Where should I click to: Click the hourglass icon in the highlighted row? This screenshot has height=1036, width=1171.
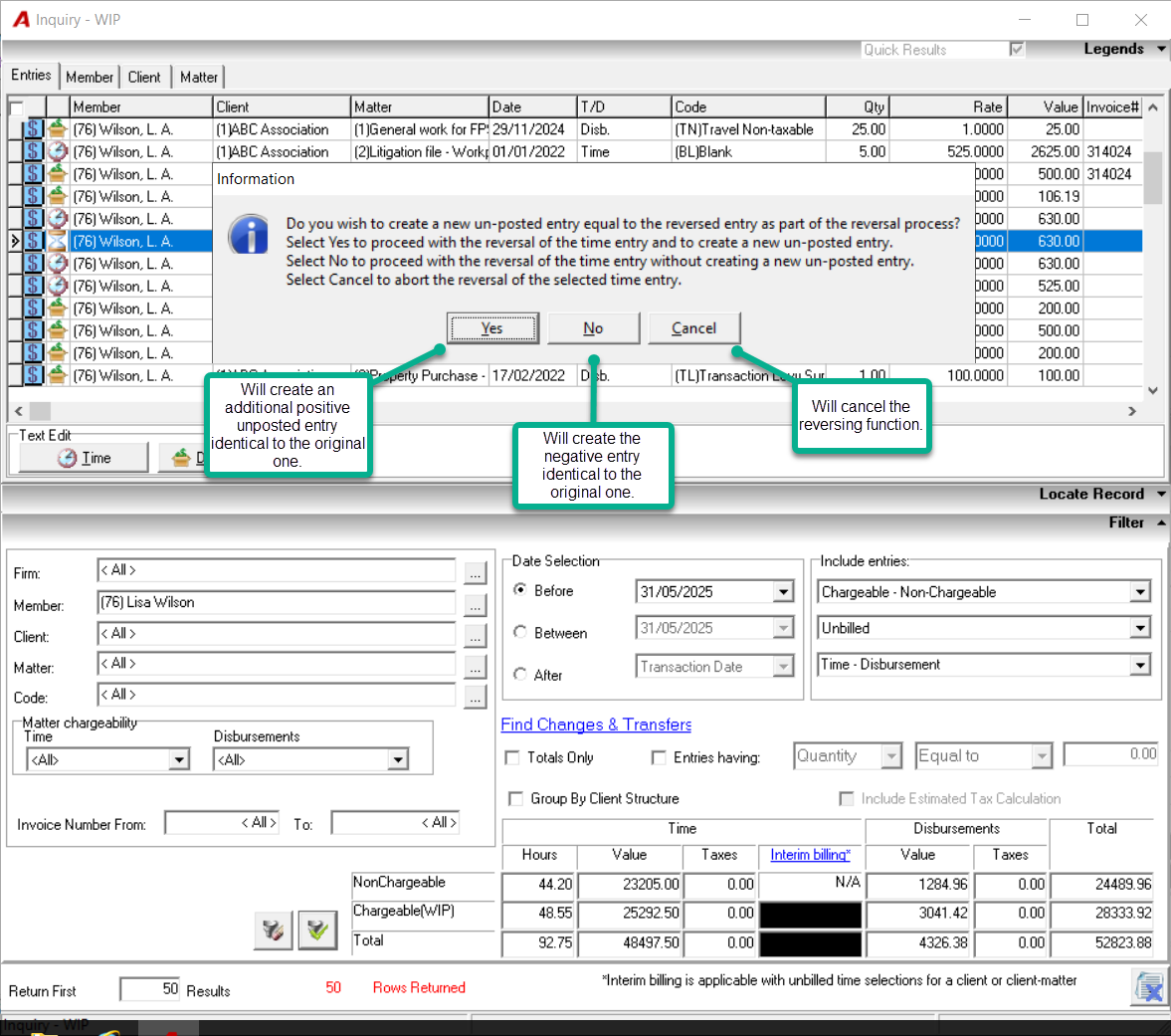pyautogui.click(x=58, y=241)
